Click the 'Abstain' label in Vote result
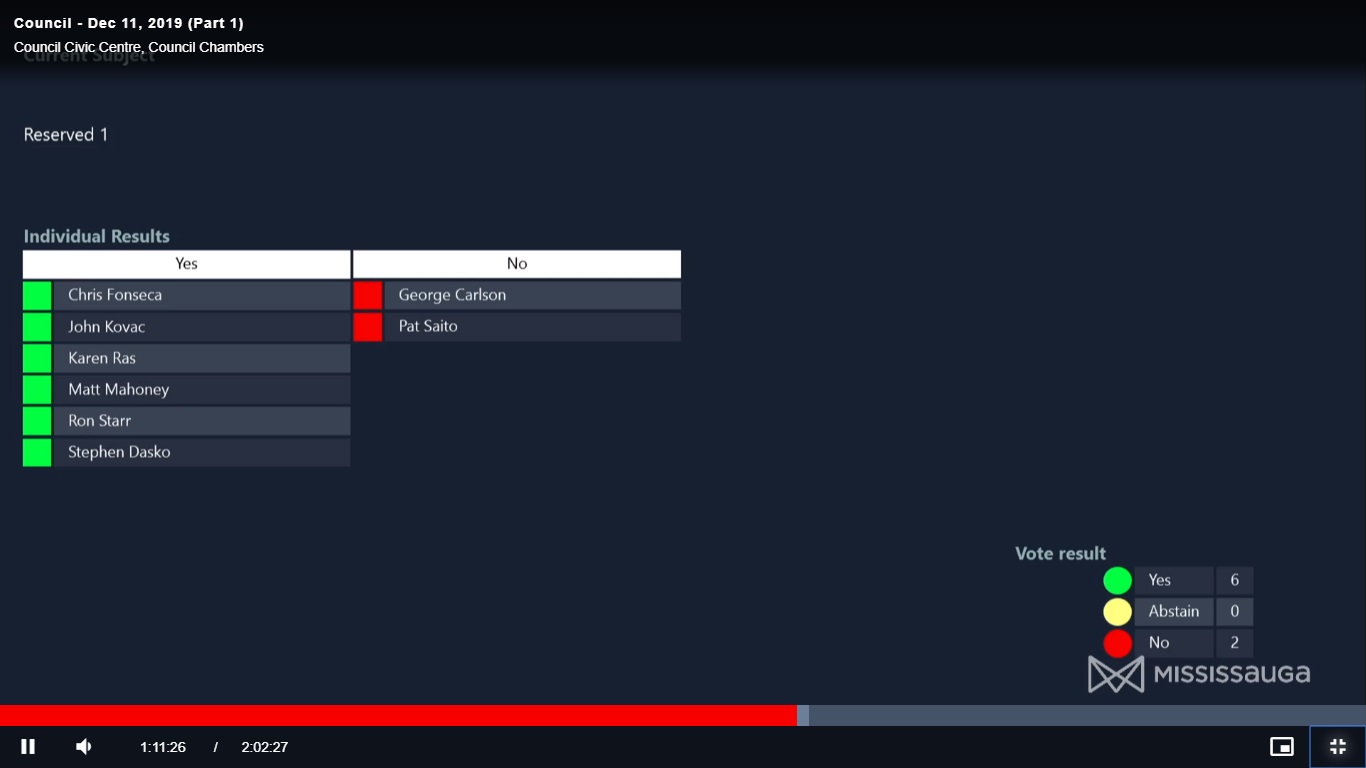This screenshot has height=768, width=1366. tap(1174, 611)
